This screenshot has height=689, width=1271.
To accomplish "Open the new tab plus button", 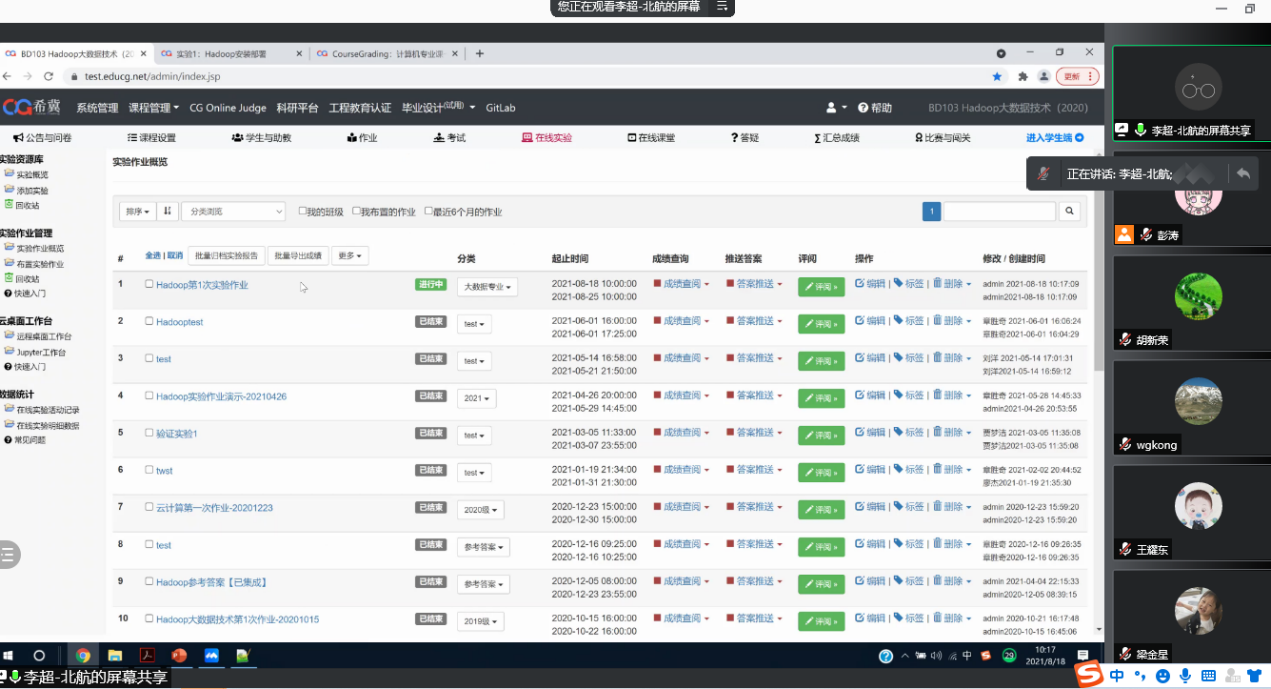I will click(x=480, y=54).
